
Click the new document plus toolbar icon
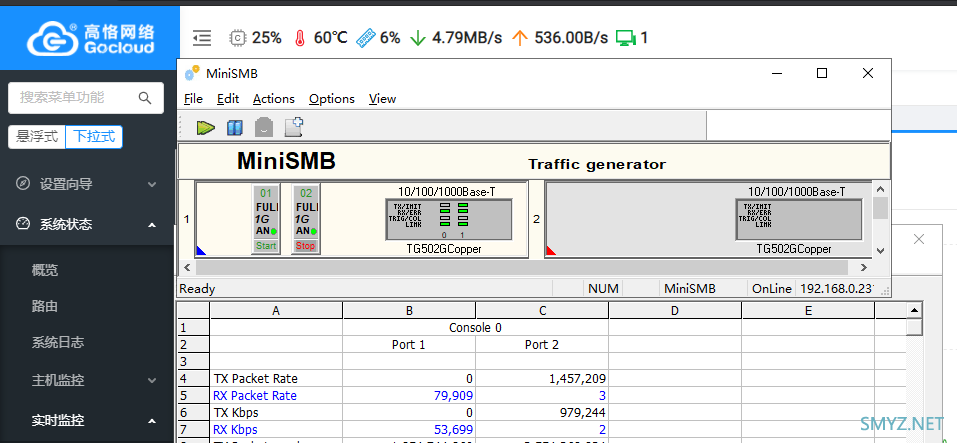pos(294,127)
